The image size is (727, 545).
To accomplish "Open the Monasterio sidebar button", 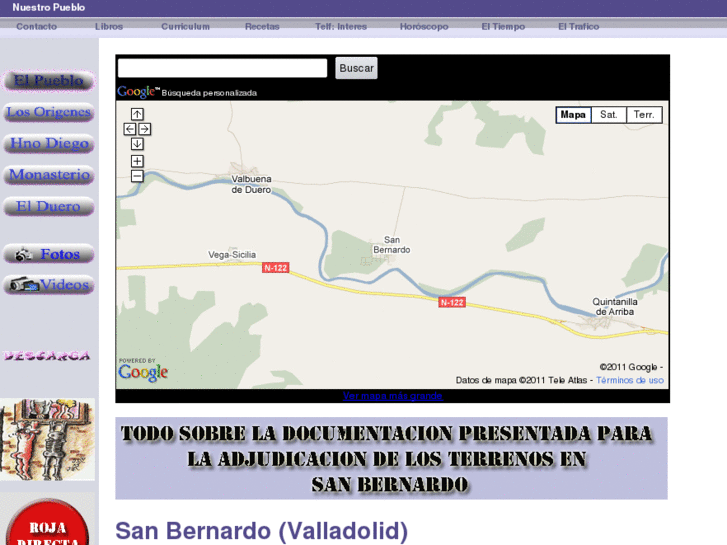I will click(x=49, y=176).
